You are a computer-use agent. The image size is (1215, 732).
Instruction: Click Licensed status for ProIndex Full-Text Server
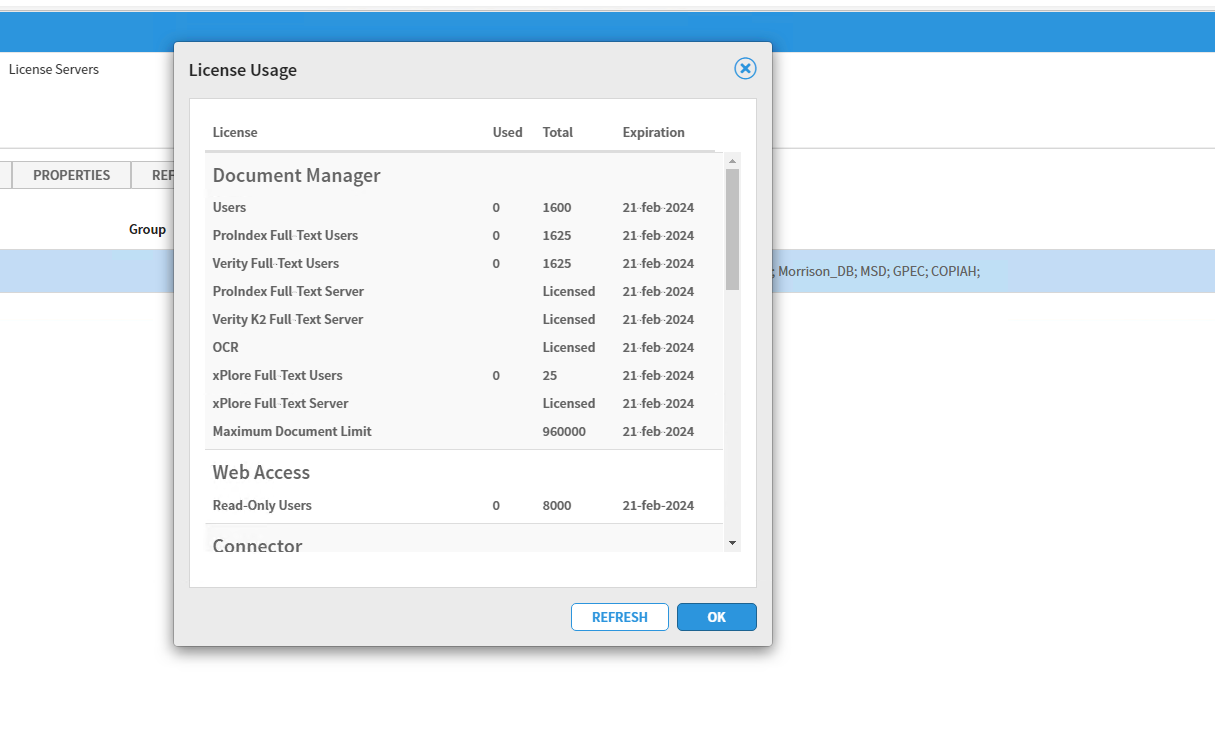[569, 291]
